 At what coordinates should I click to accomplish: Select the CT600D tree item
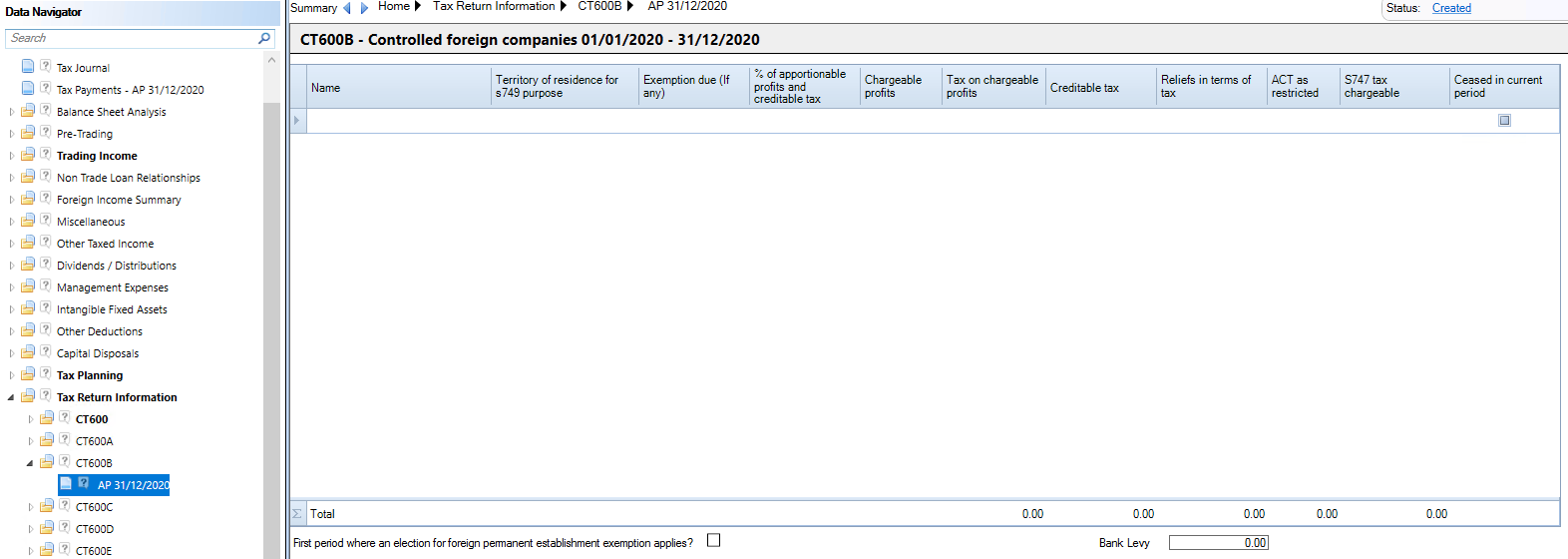coord(95,529)
